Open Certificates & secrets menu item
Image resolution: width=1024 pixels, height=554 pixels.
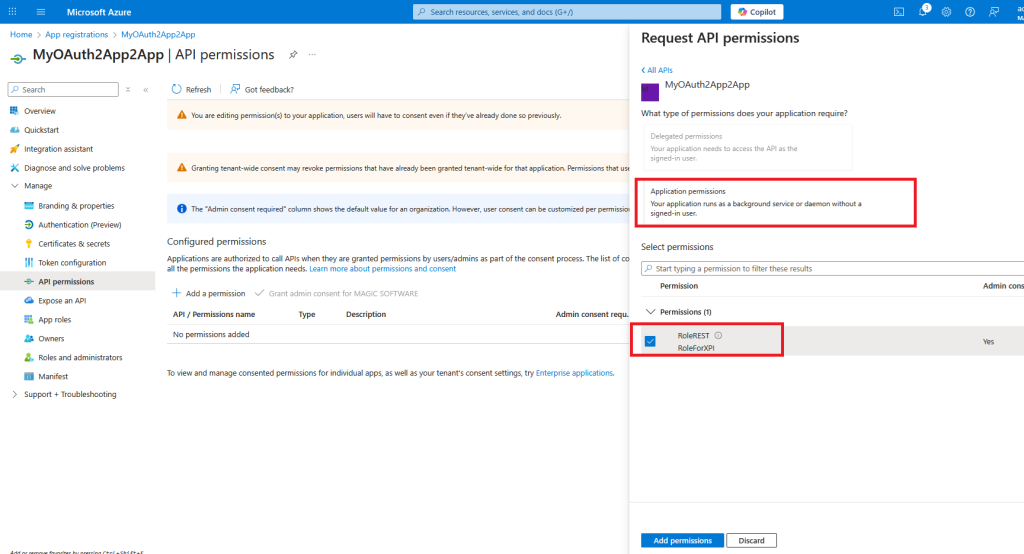point(74,243)
